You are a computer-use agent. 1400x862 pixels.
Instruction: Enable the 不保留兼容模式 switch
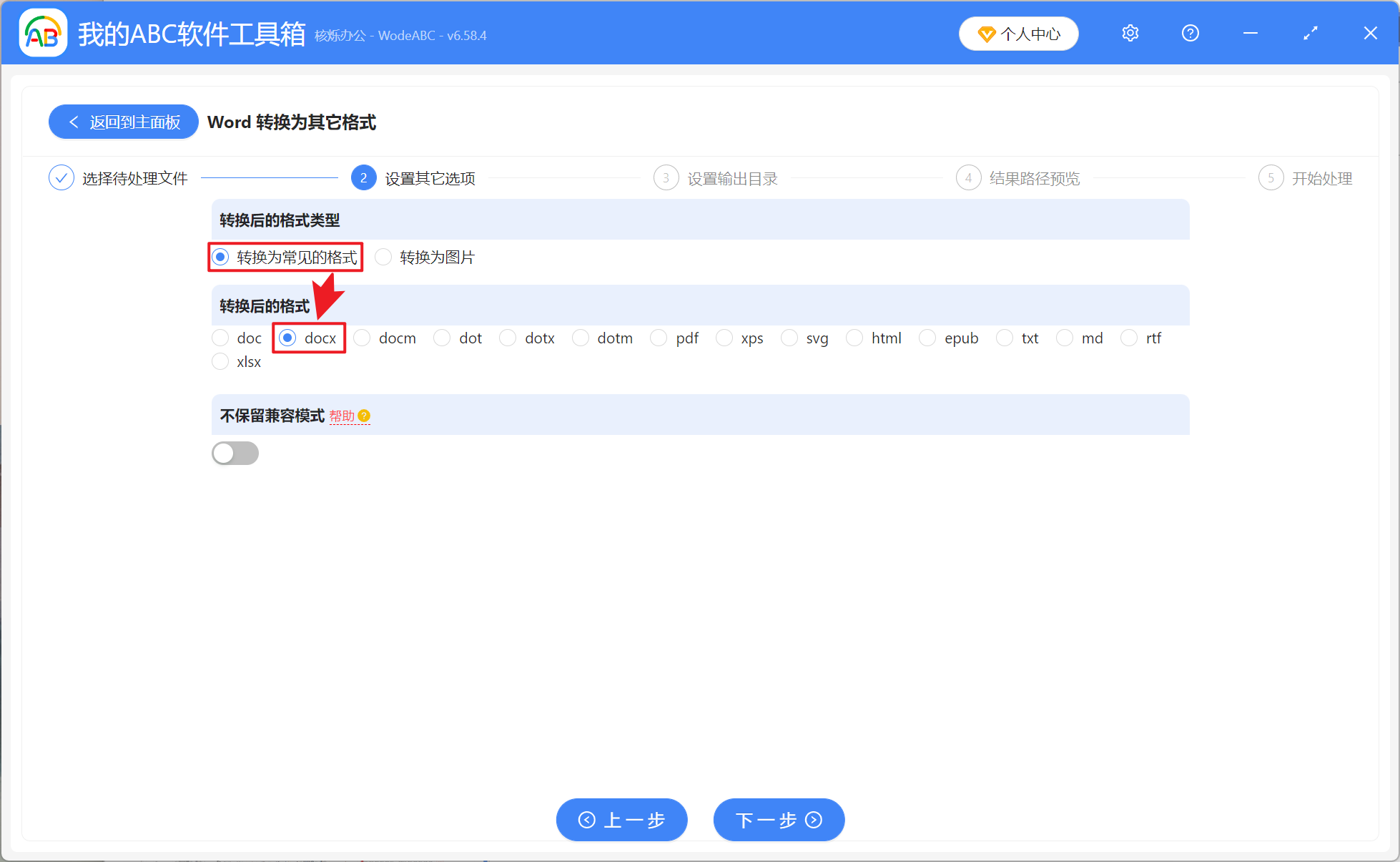point(235,453)
